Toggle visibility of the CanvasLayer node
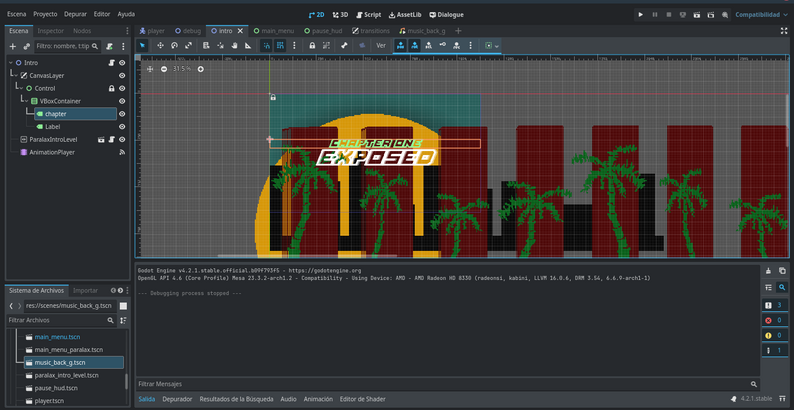794x410 pixels. [122, 75]
